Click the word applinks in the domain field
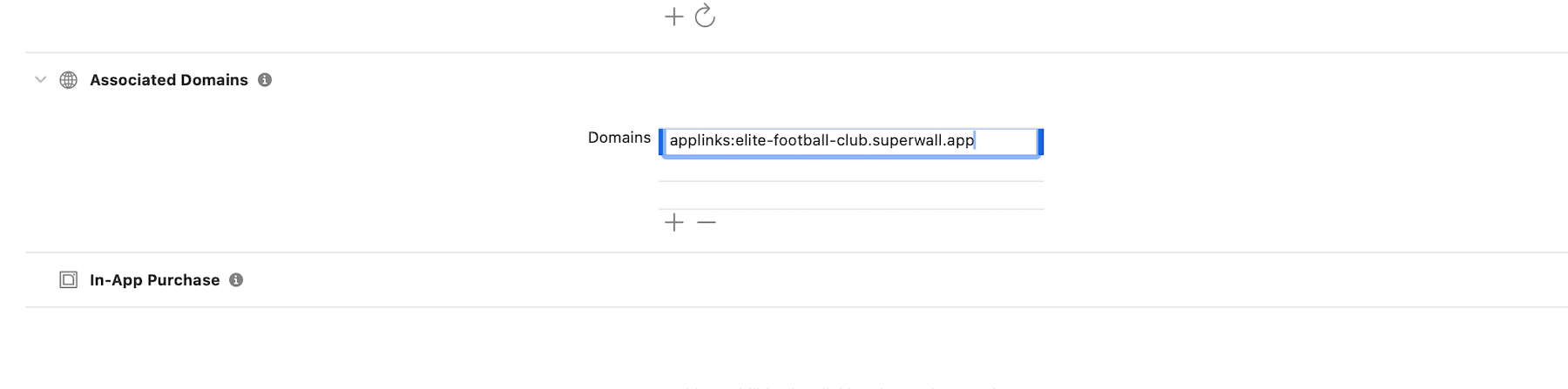1568x389 pixels. pos(700,140)
